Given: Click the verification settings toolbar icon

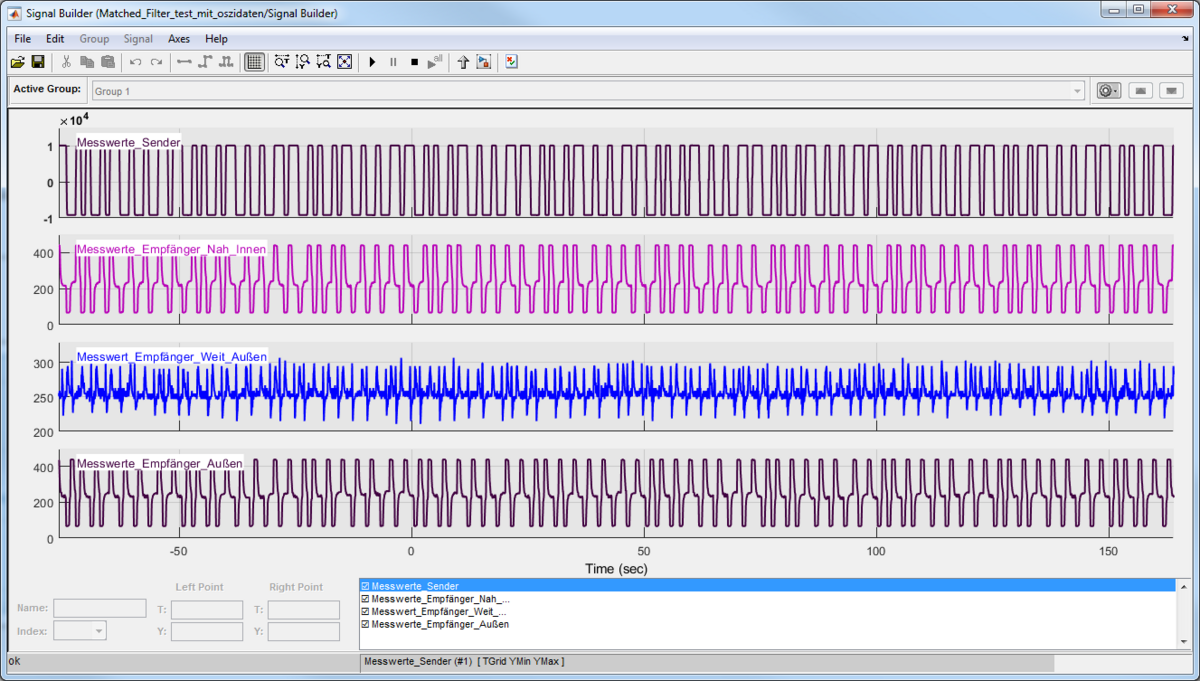Looking at the screenshot, I should pyautogui.click(x=512, y=62).
